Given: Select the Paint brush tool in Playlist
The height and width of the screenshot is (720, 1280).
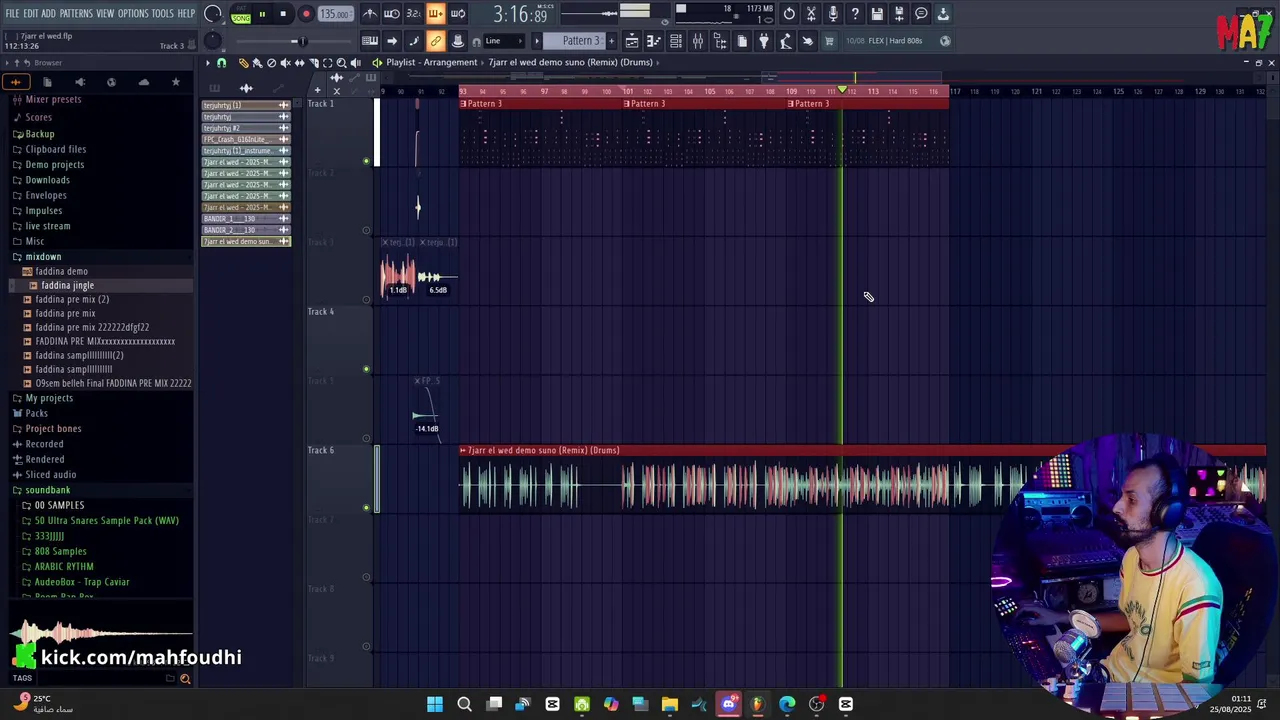Looking at the screenshot, I should coord(257,62).
